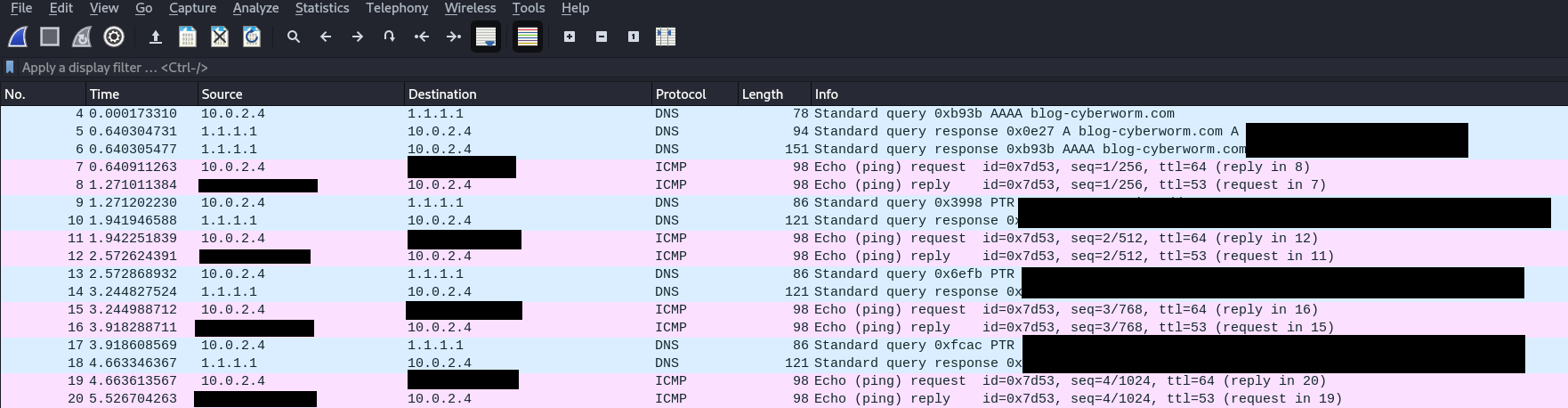Click the display filter bookmark icon
Viewport: 1568px width, 408px height.
tap(10, 67)
